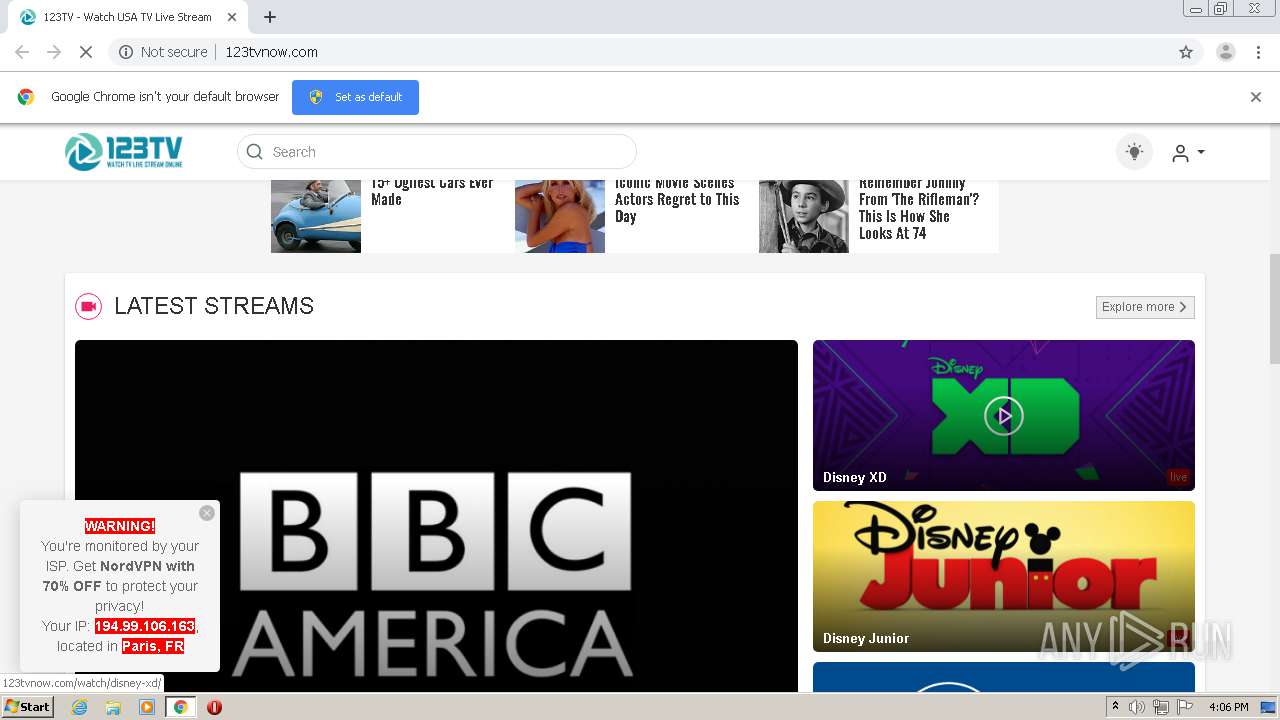The height and width of the screenshot is (720, 1280).
Task: Bookmark this page with the star icon
Action: point(1186,52)
